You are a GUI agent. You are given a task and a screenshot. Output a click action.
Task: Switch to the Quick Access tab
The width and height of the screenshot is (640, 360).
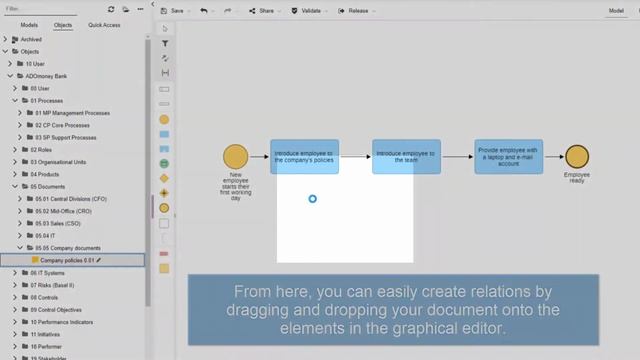104,25
